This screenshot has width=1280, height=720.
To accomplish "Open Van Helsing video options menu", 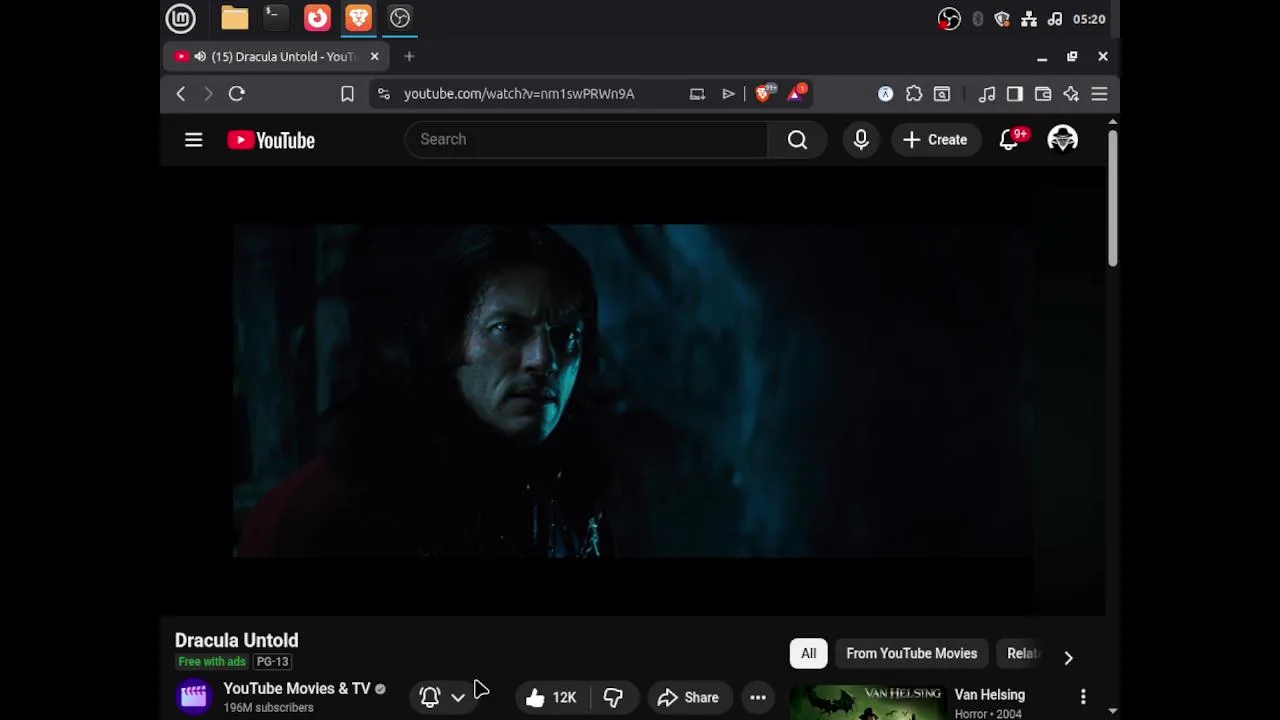I will [1083, 696].
